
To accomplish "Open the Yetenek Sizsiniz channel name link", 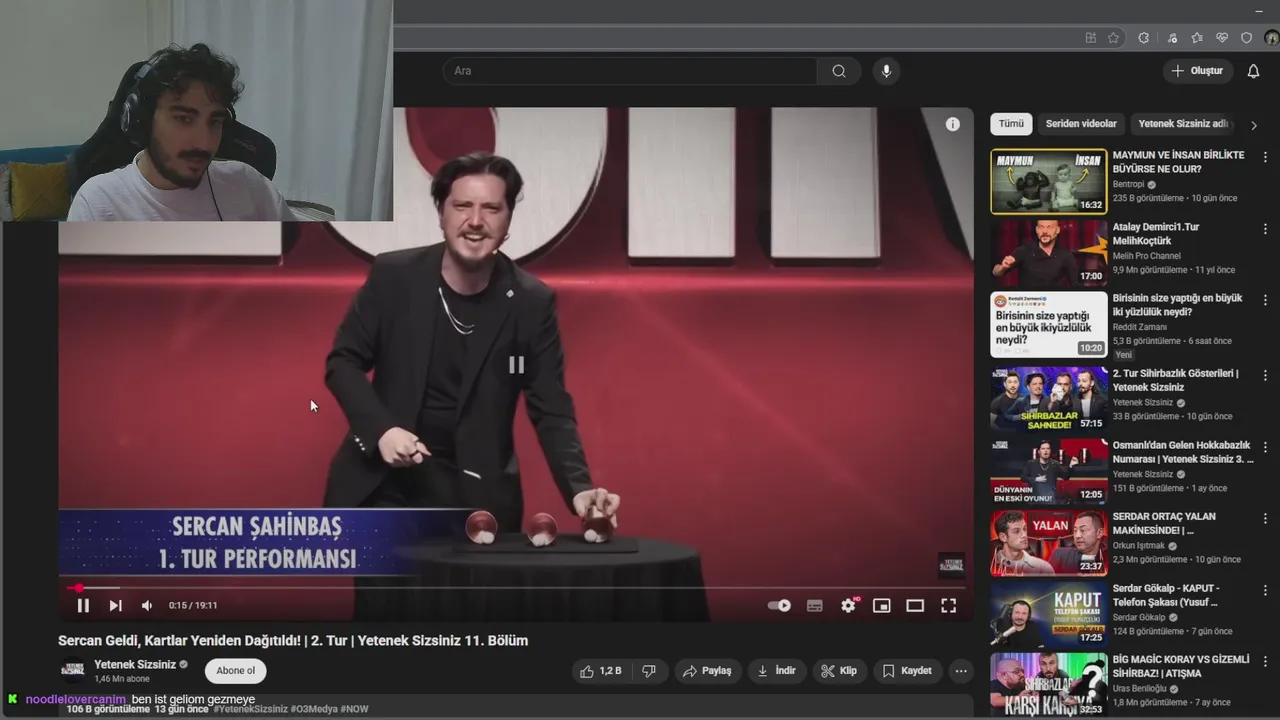I will coord(135,664).
